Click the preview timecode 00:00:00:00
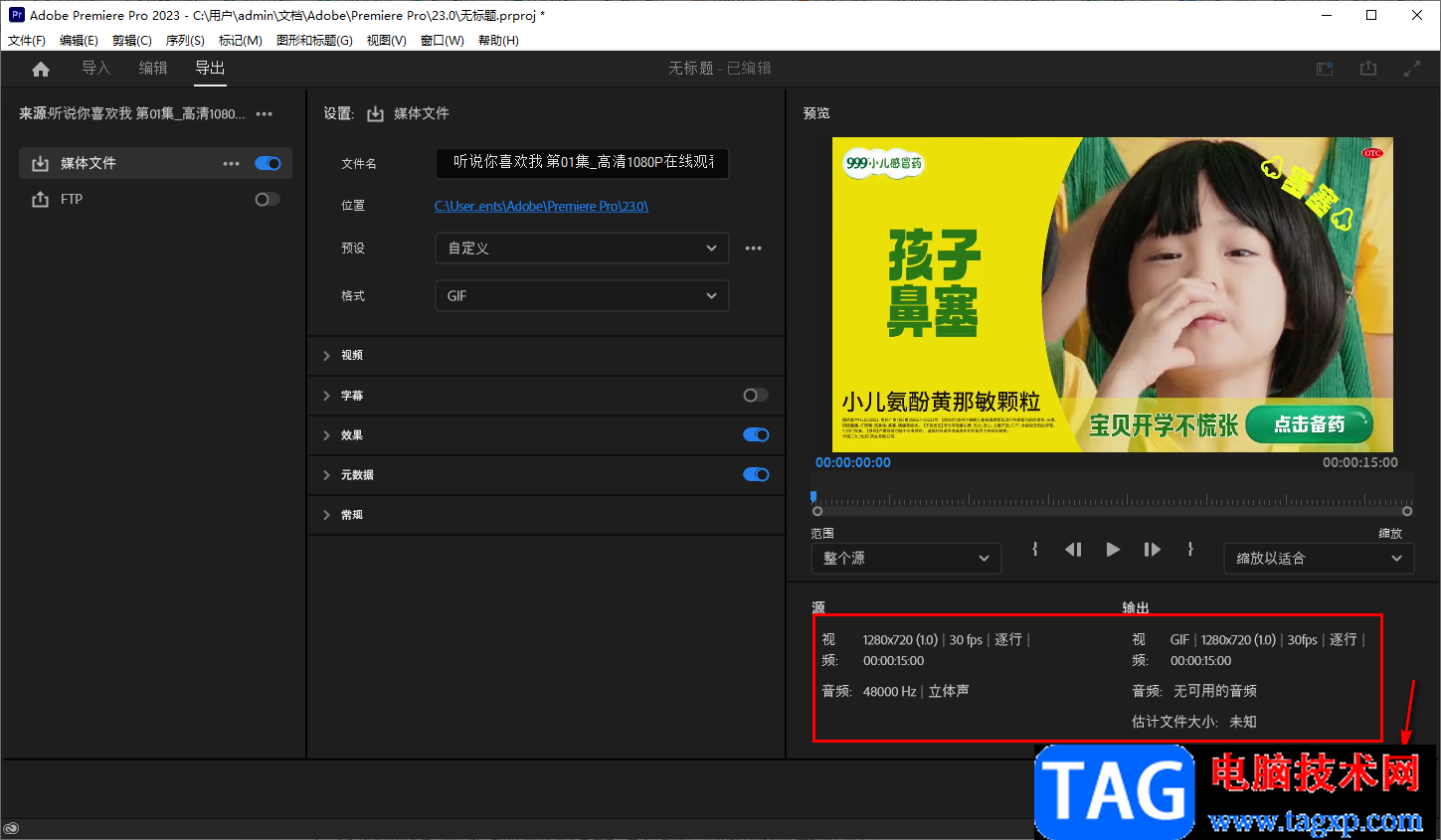 pos(853,462)
